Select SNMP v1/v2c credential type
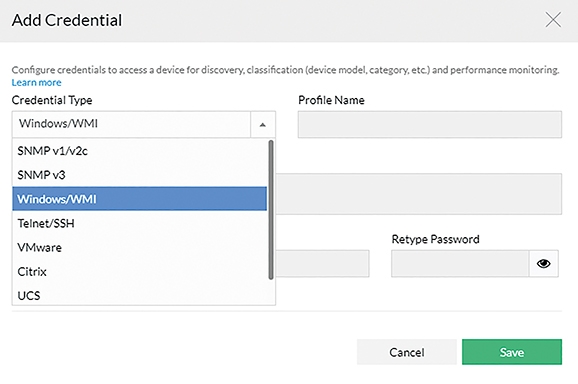 [x=139, y=151]
